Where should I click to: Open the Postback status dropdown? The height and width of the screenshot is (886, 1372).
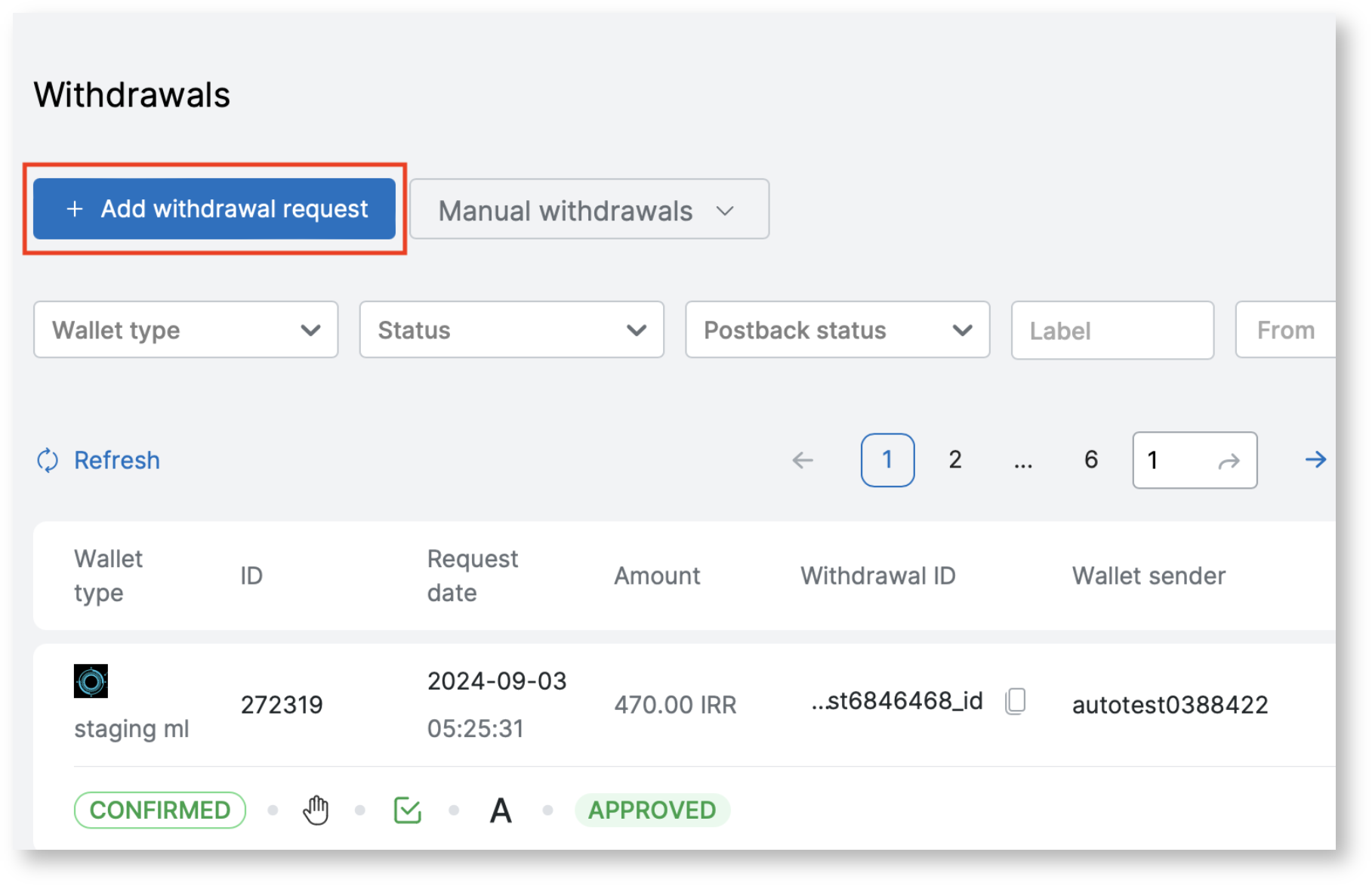coord(837,330)
